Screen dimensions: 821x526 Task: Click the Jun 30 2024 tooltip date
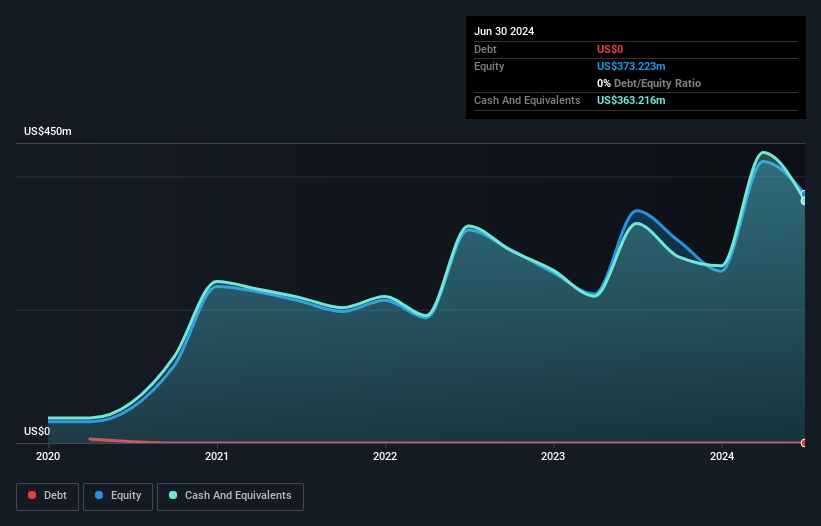coord(504,31)
